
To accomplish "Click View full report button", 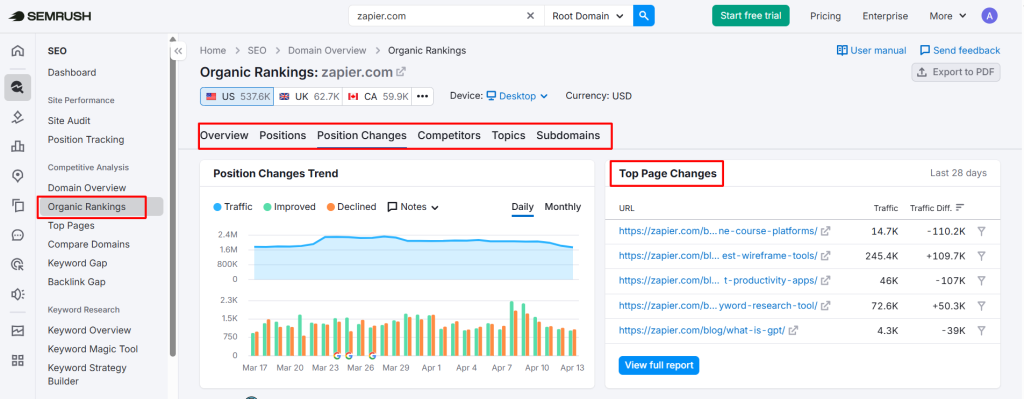I will click(659, 365).
